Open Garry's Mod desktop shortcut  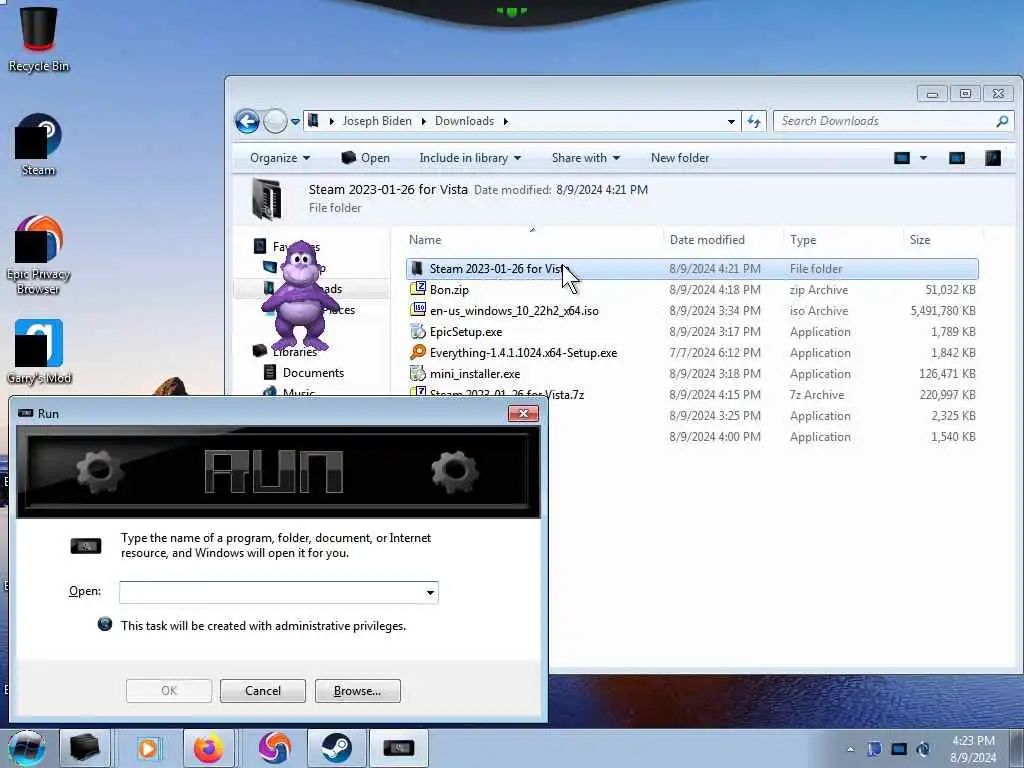coord(39,351)
